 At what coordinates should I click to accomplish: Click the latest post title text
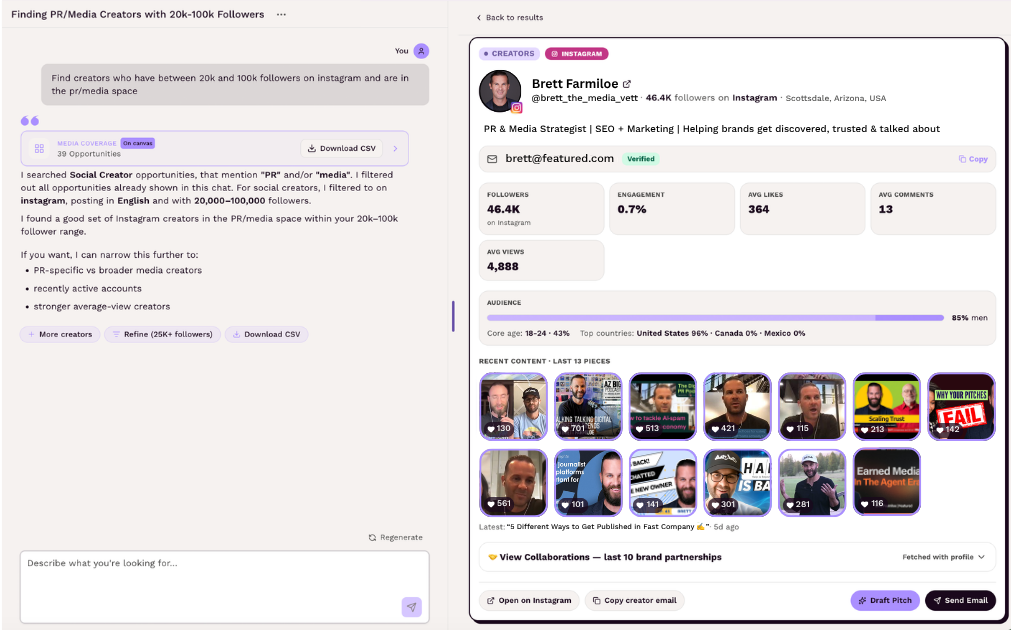click(x=609, y=527)
